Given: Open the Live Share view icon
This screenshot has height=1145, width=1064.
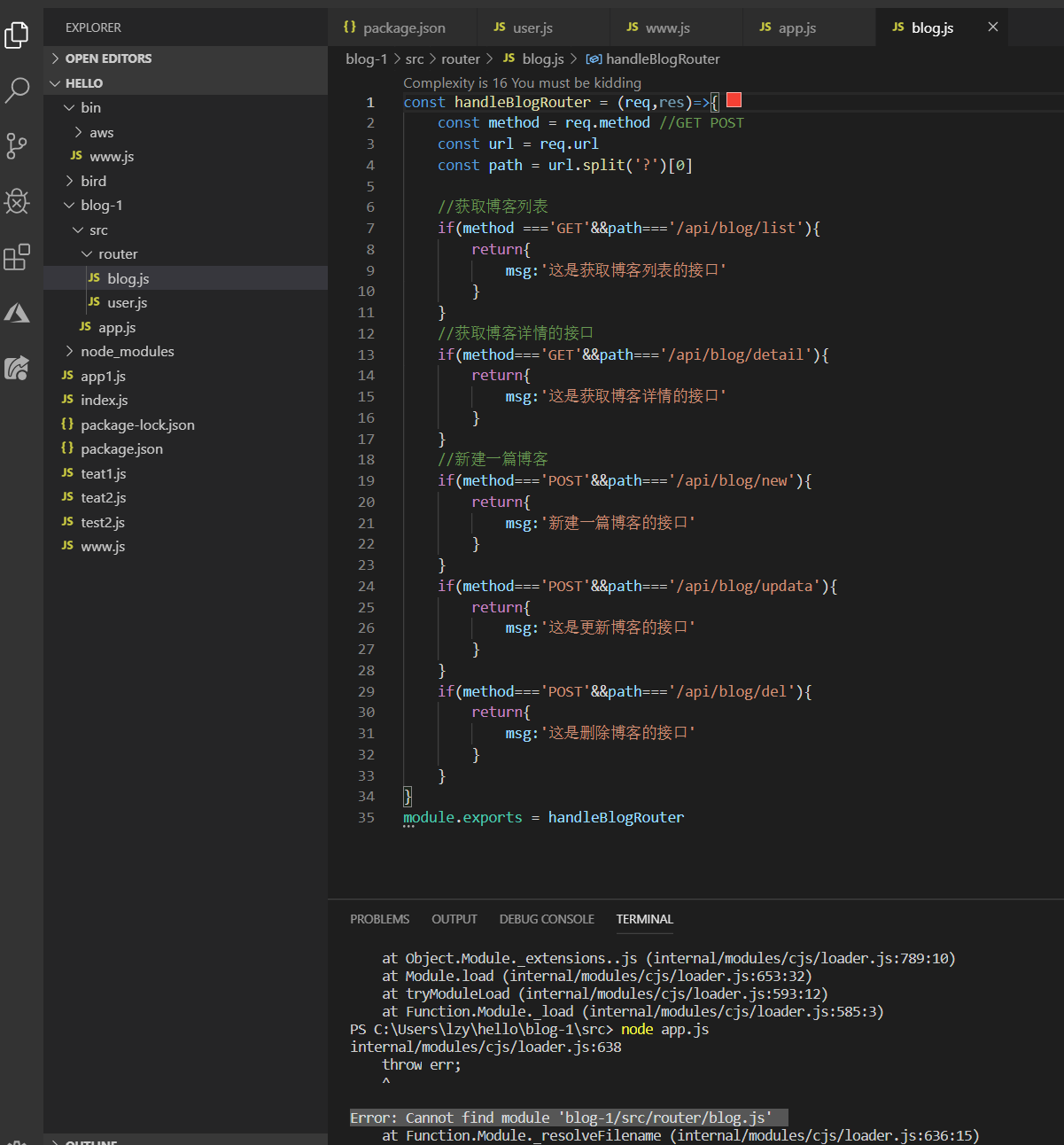Looking at the screenshot, I should tap(17, 368).
